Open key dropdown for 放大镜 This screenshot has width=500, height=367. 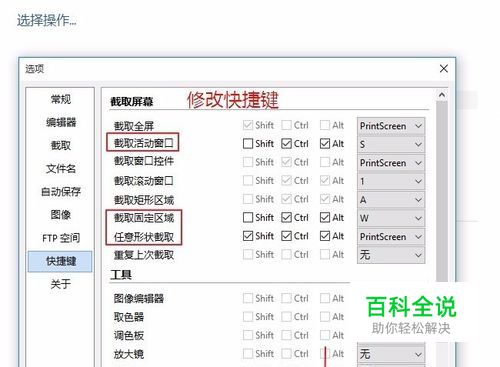[x=391, y=354]
